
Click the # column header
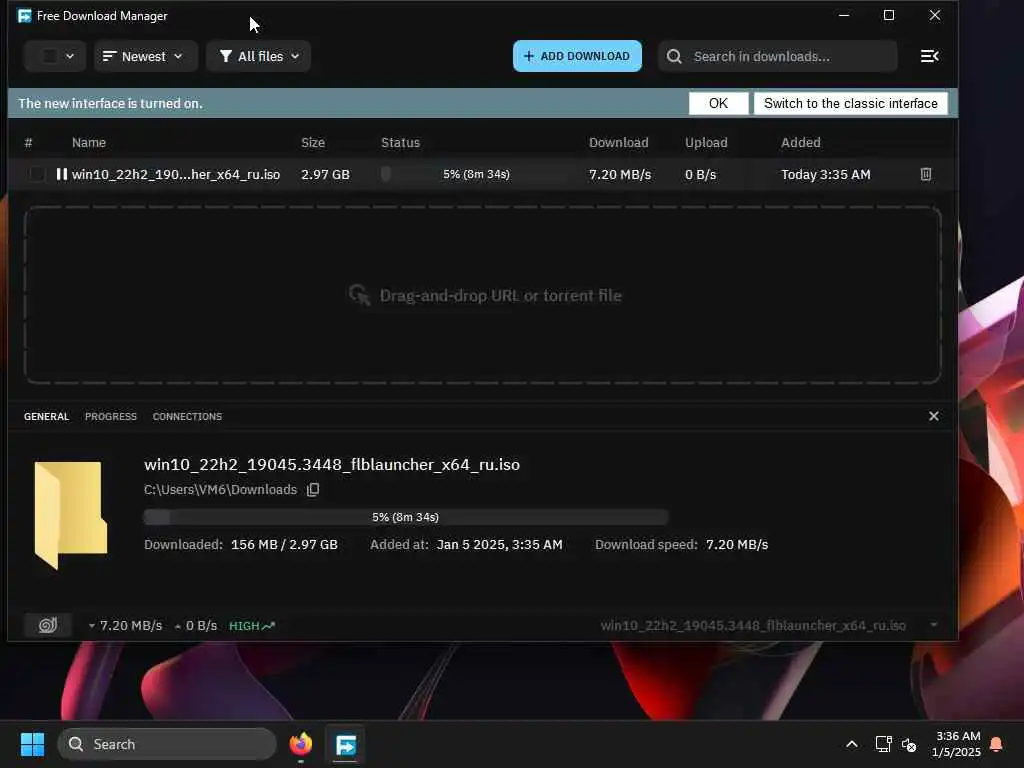click(28, 142)
